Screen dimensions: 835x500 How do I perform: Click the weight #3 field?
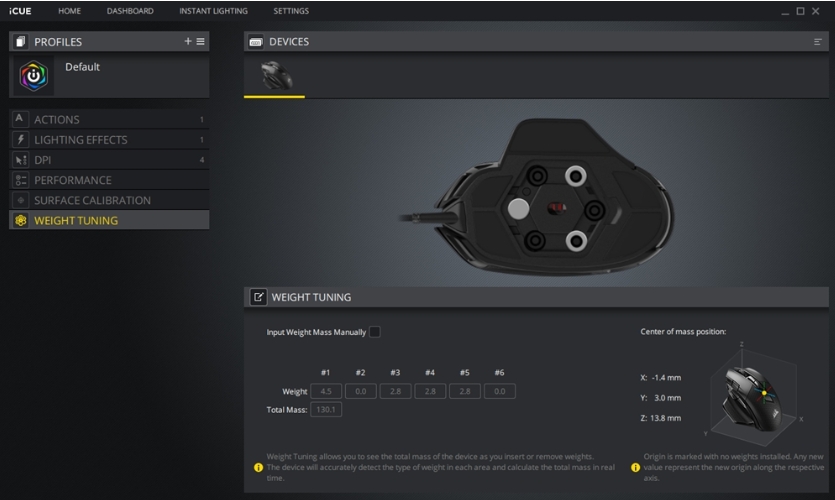pos(395,391)
